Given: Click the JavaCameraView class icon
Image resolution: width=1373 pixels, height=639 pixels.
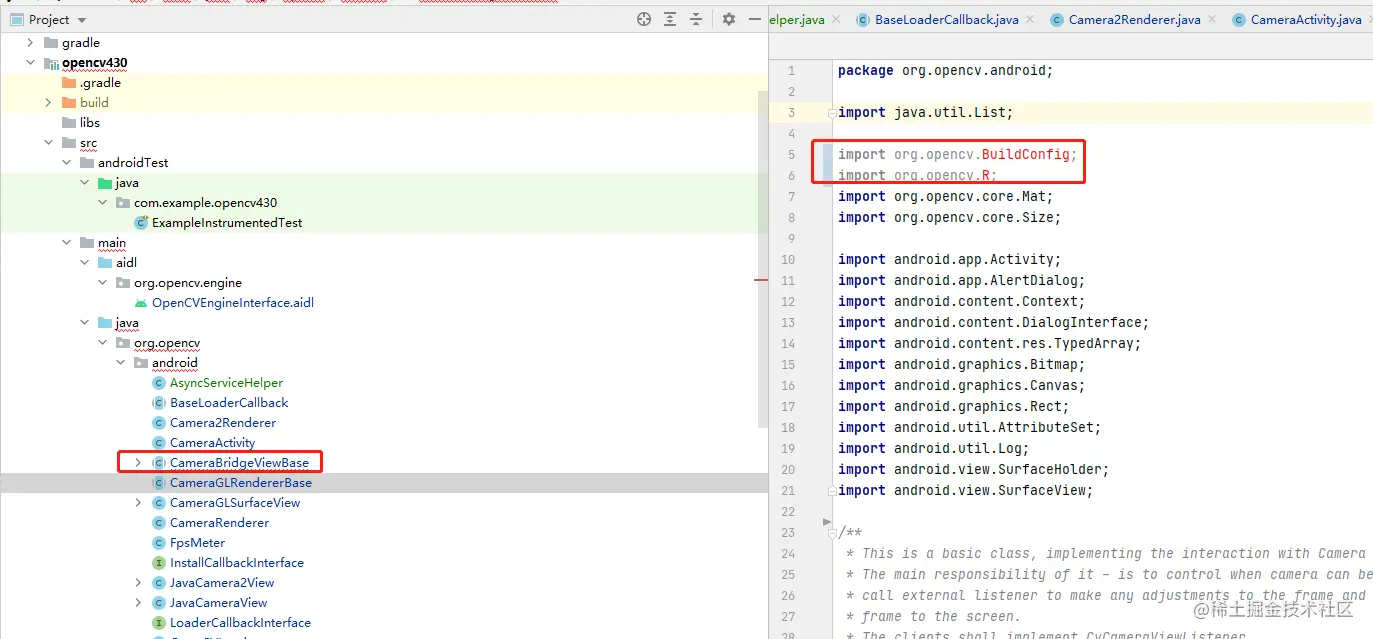Looking at the screenshot, I should (x=159, y=603).
